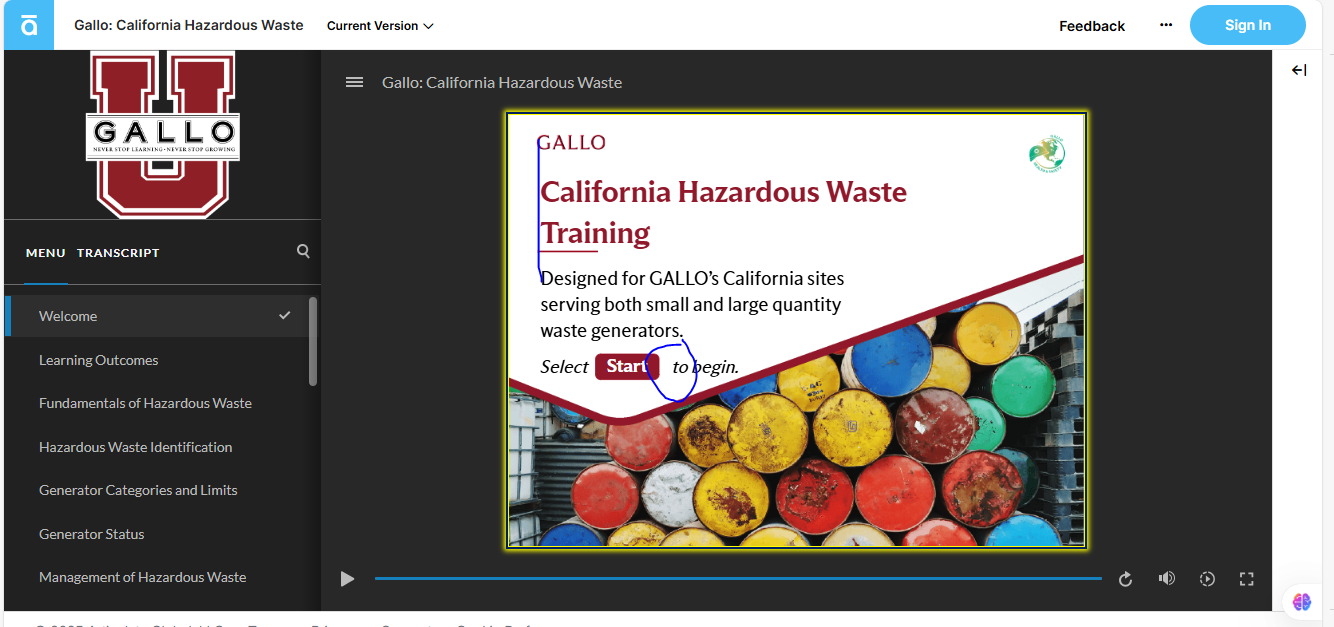Switch to the MENU tab
This screenshot has height=627, width=1334.
[46, 253]
